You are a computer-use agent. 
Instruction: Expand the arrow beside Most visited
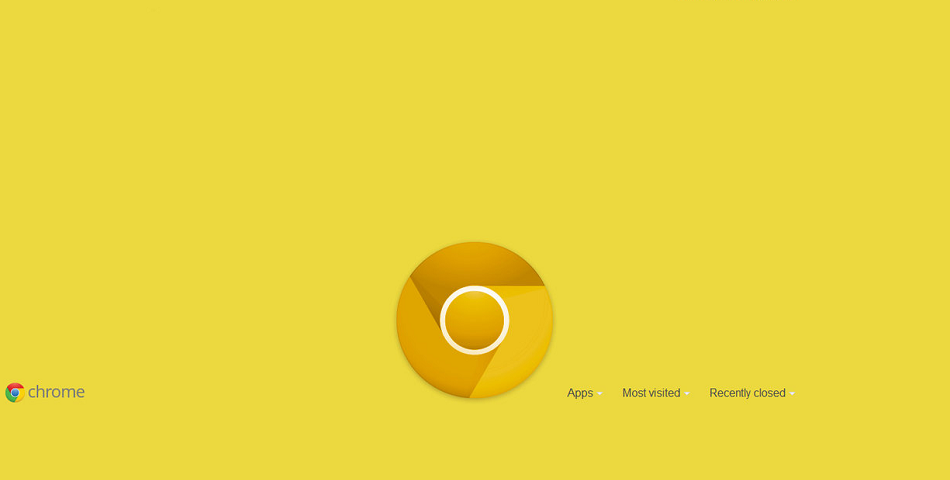[x=686, y=394]
